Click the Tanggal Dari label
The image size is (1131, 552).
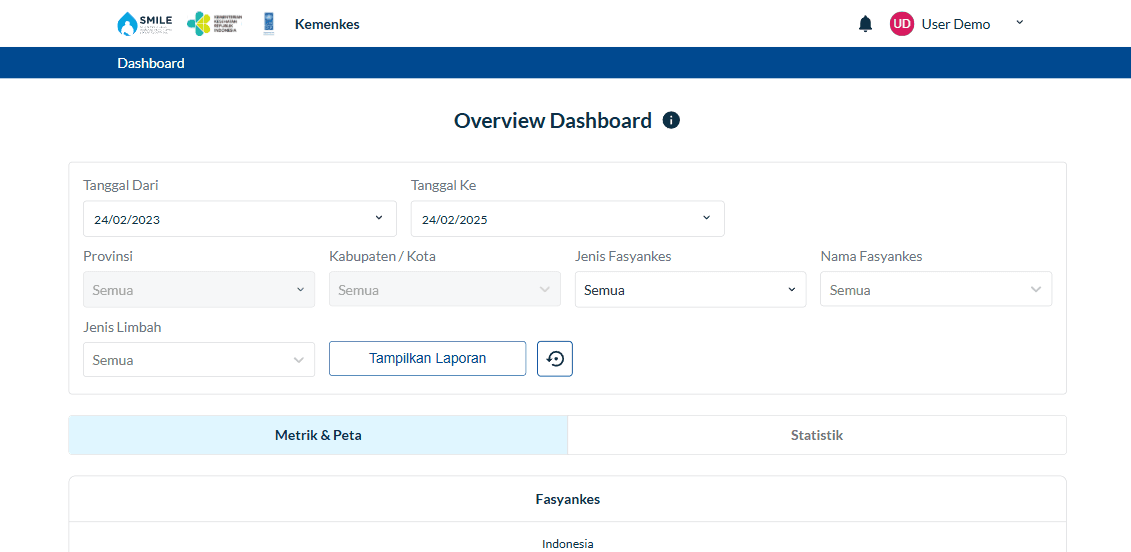(x=121, y=185)
